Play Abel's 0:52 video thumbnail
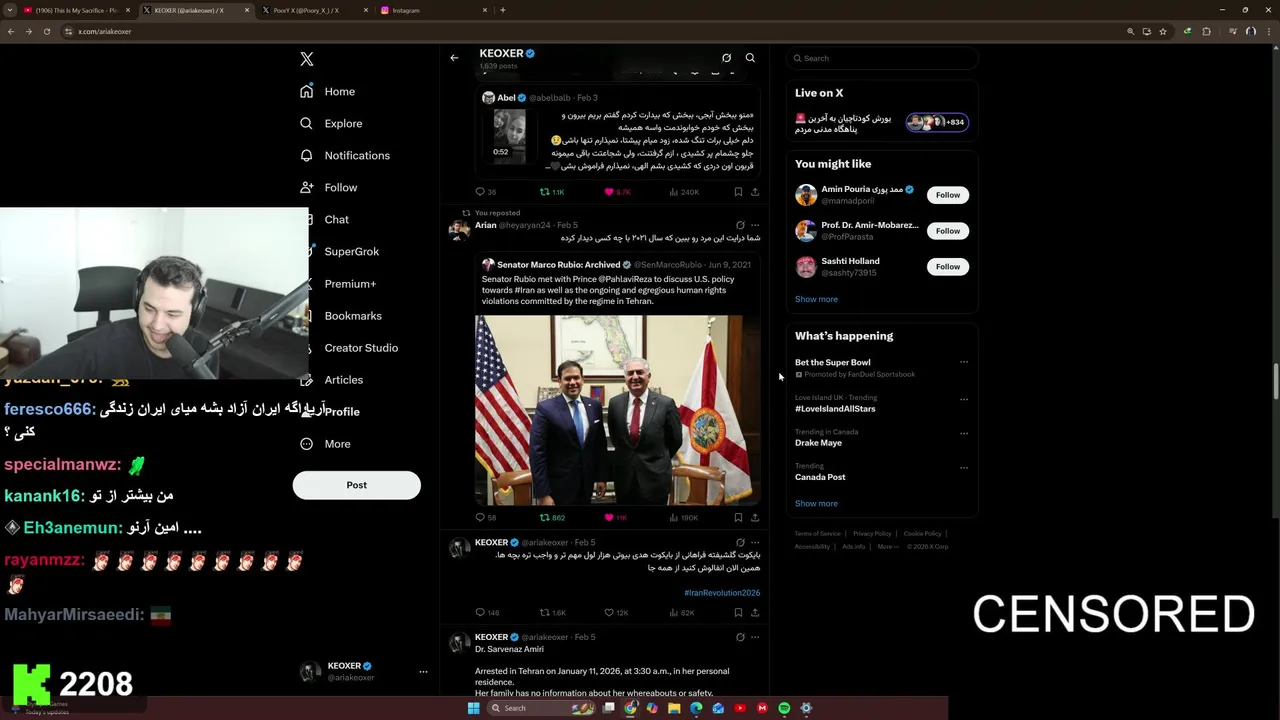Image resolution: width=1280 pixels, height=720 pixels. coord(509,134)
